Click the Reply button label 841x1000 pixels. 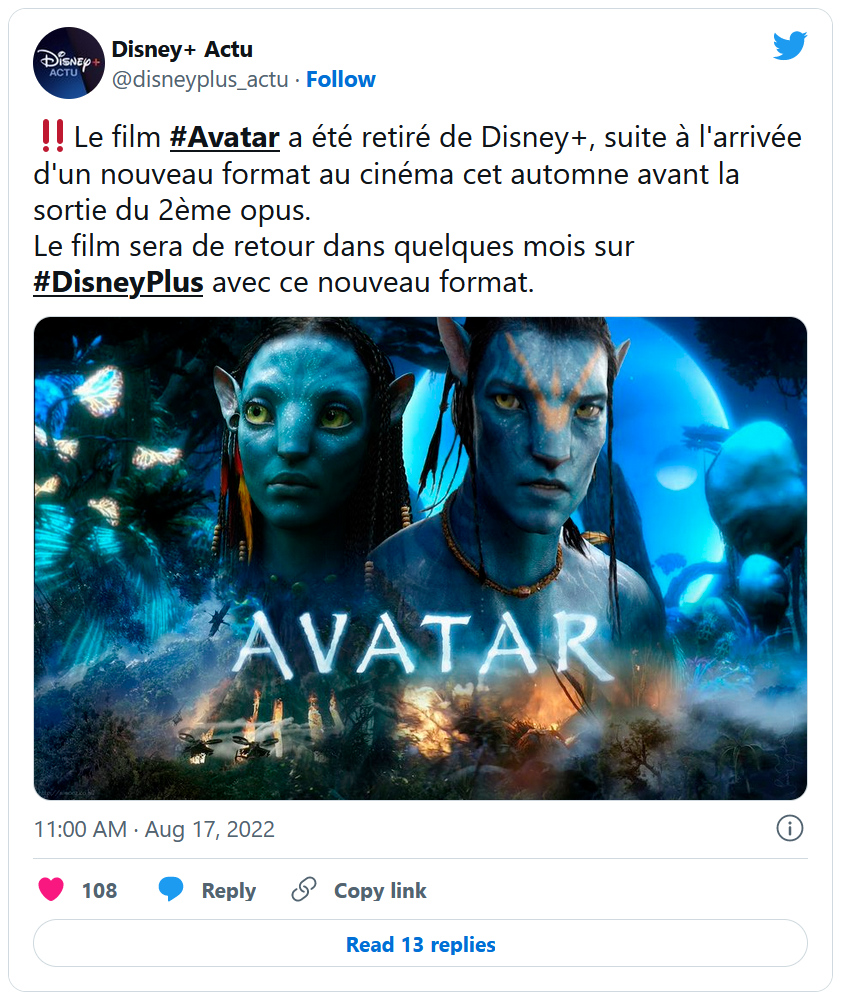[x=228, y=890]
